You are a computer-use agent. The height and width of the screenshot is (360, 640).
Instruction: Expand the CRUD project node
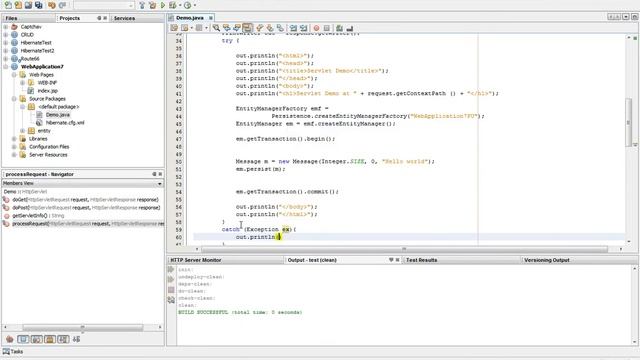(x=6, y=35)
